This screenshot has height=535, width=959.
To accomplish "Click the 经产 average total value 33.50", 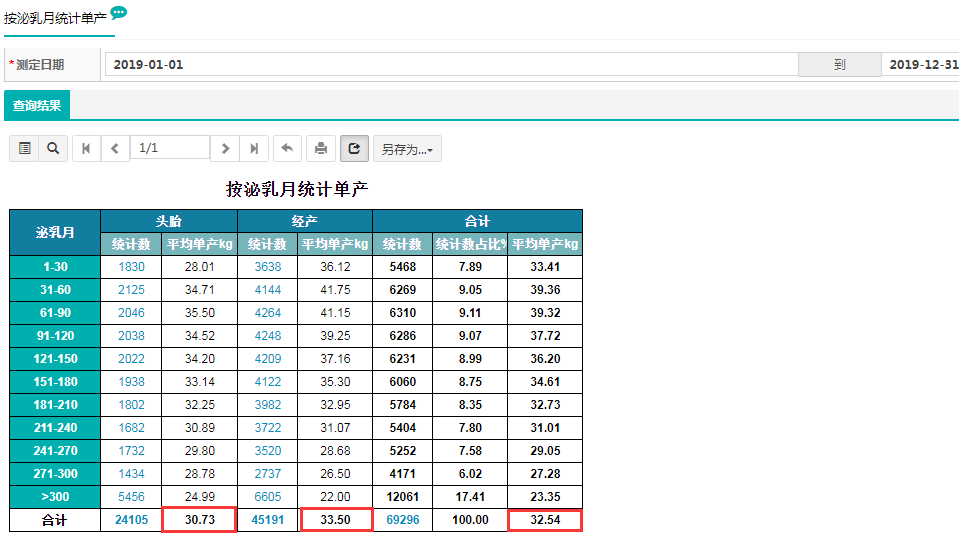I will click(x=336, y=520).
